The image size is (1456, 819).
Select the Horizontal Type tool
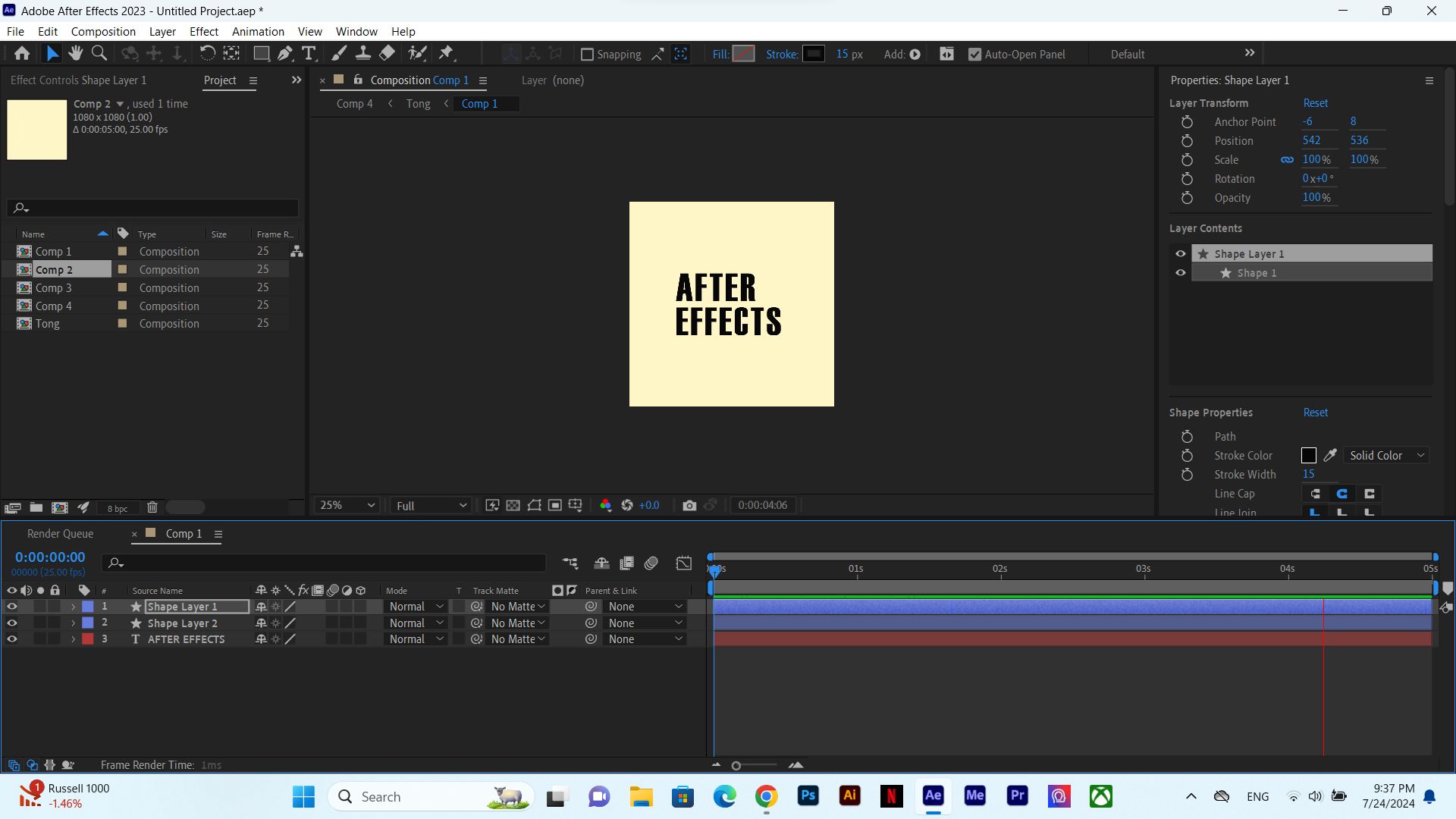(x=309, y=53)
